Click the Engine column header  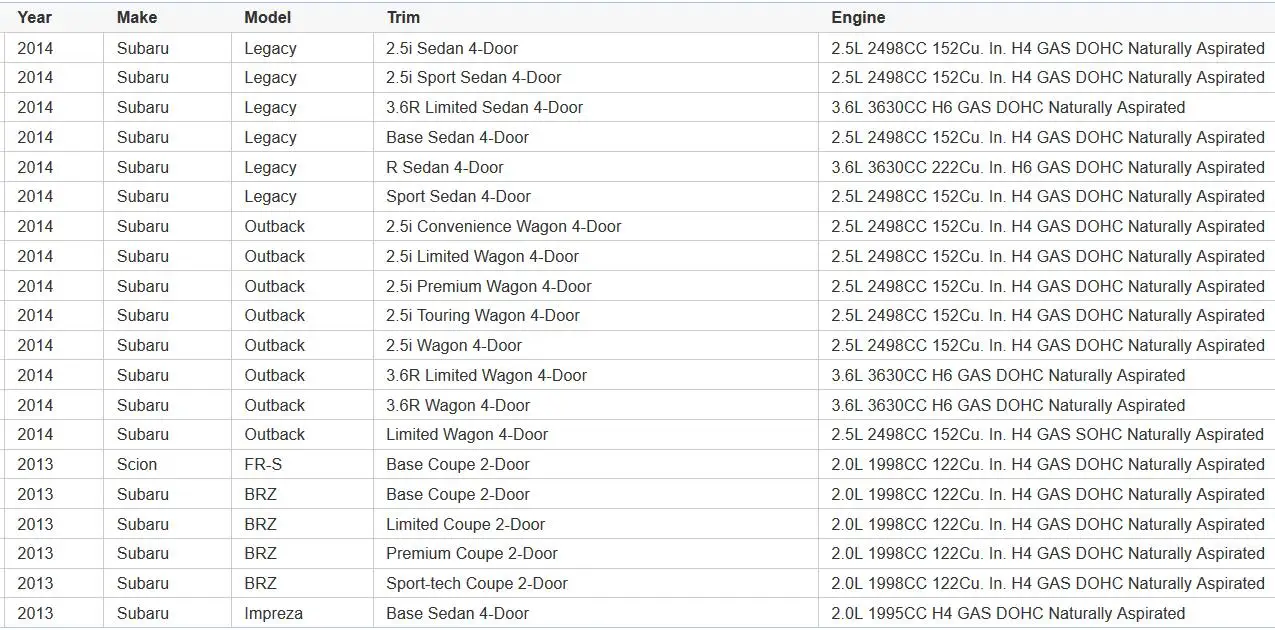click(1046, 17)
